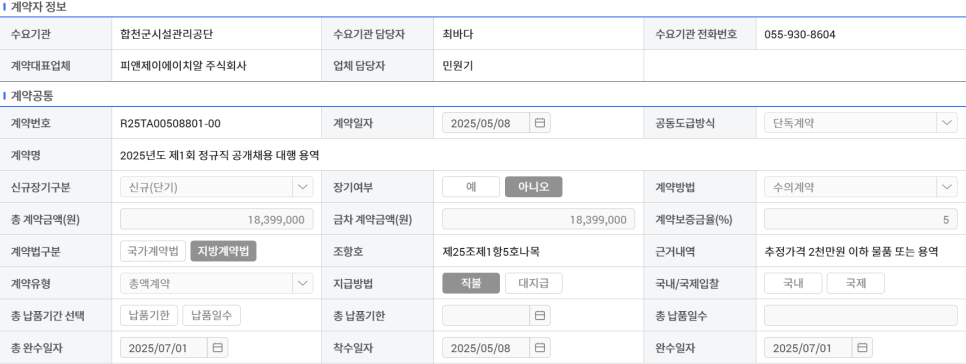Image resolution: width=966 pixels, height=364 pixels.
Task: Click 금차 계약금액 amount field
Action: click(x=538, y=219)
